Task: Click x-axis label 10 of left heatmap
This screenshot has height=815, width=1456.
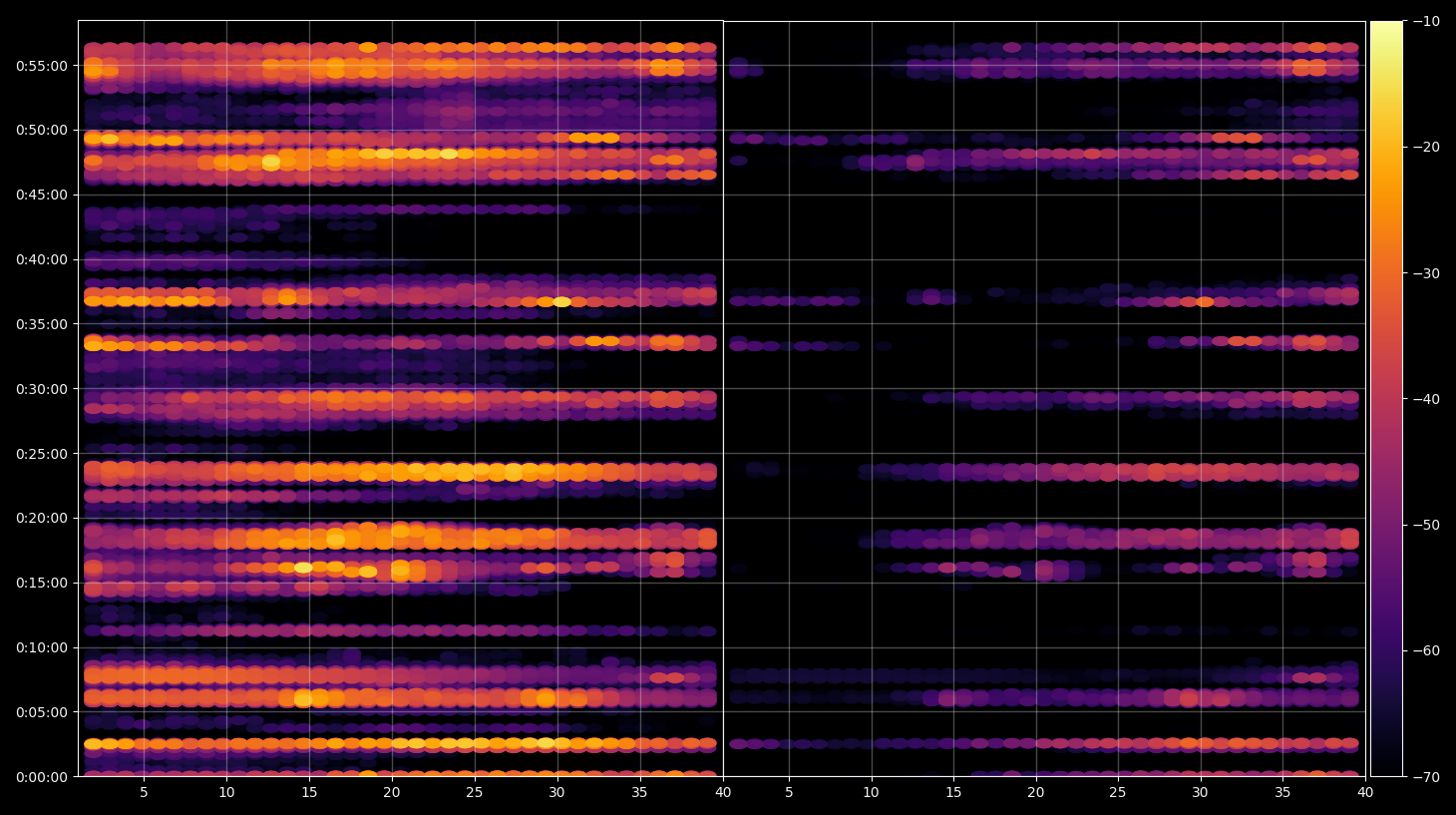Action: click(x=226, y=793)
